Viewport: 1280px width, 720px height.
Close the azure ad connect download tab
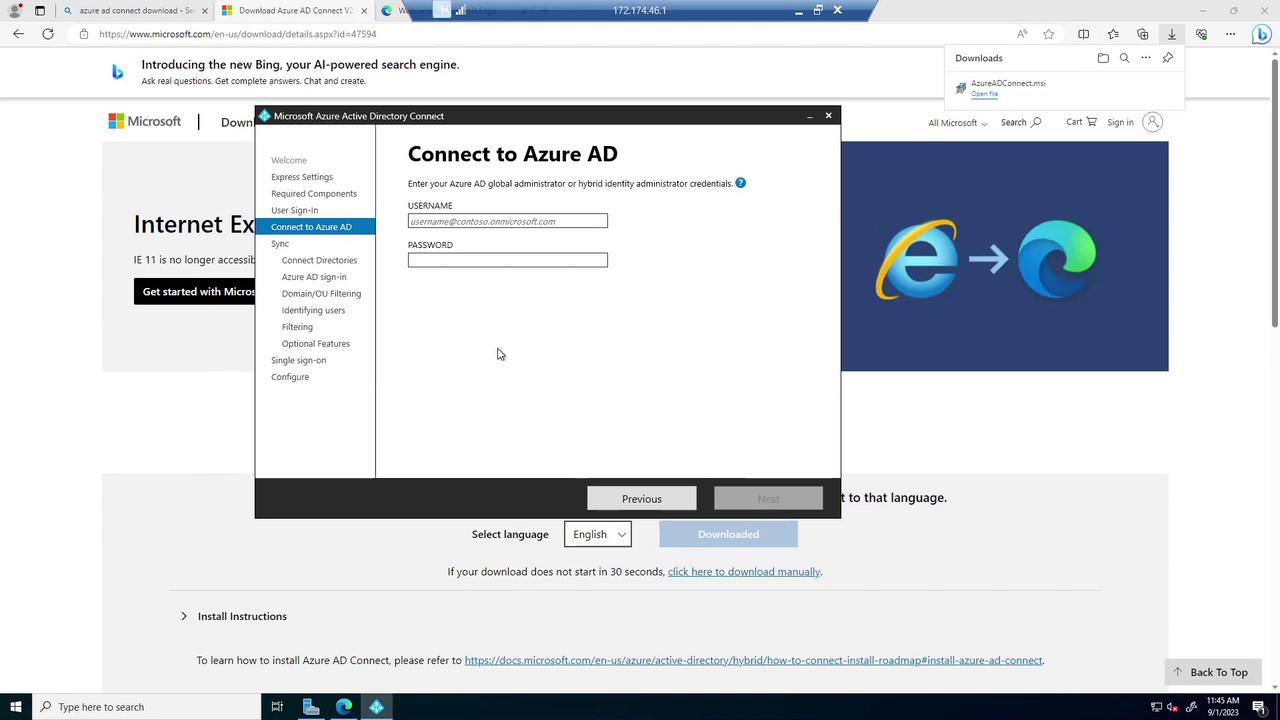(204, 11)
